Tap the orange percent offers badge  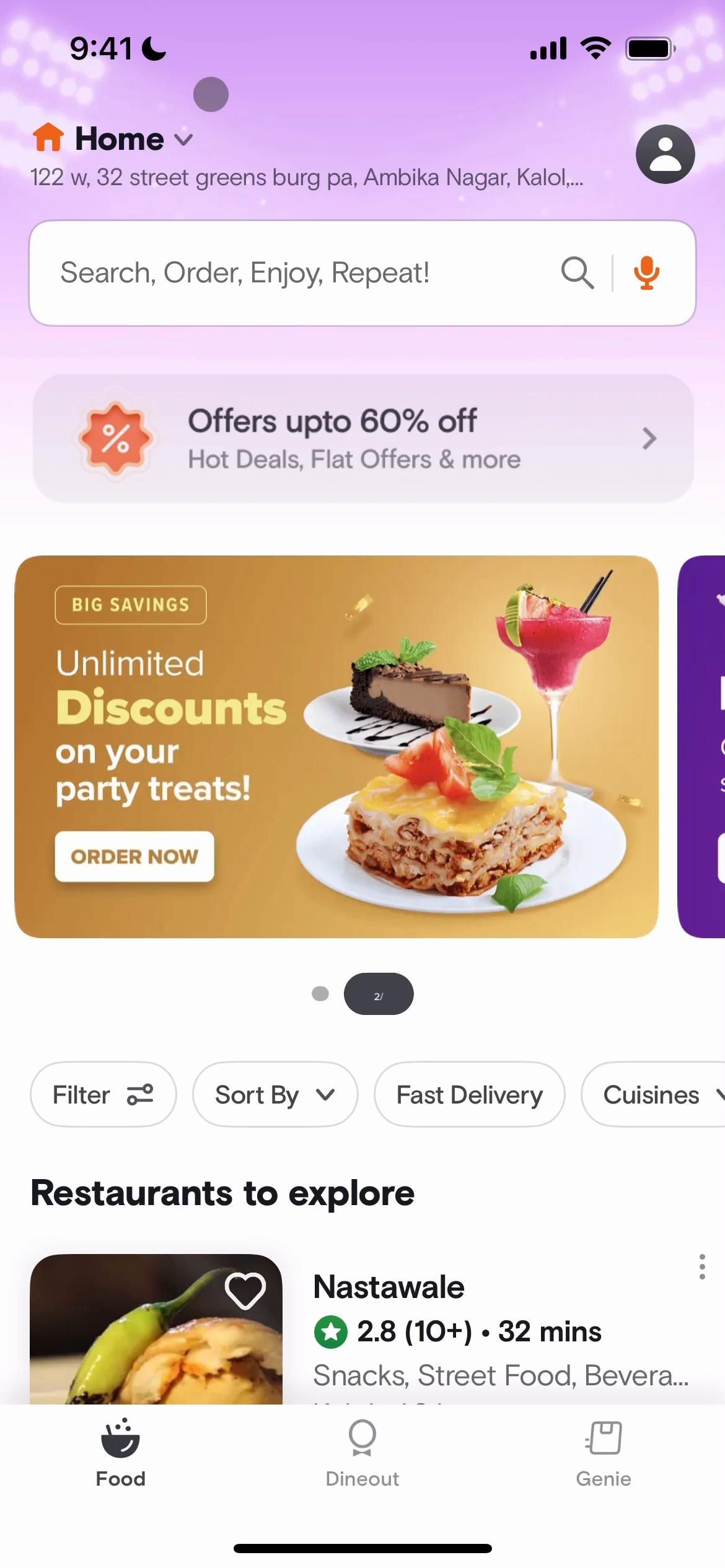(115, 438)
